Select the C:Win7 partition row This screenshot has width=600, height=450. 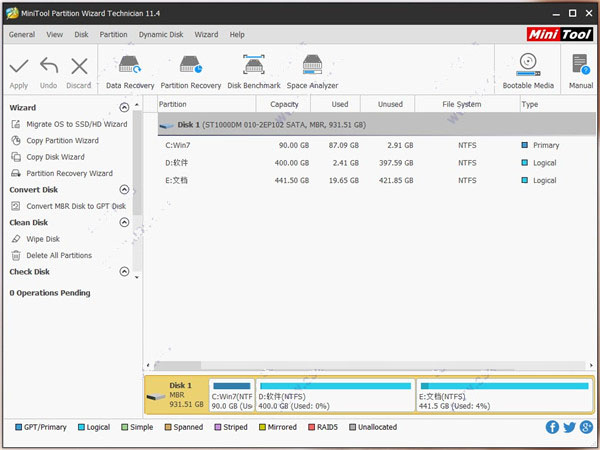[377, 145]
